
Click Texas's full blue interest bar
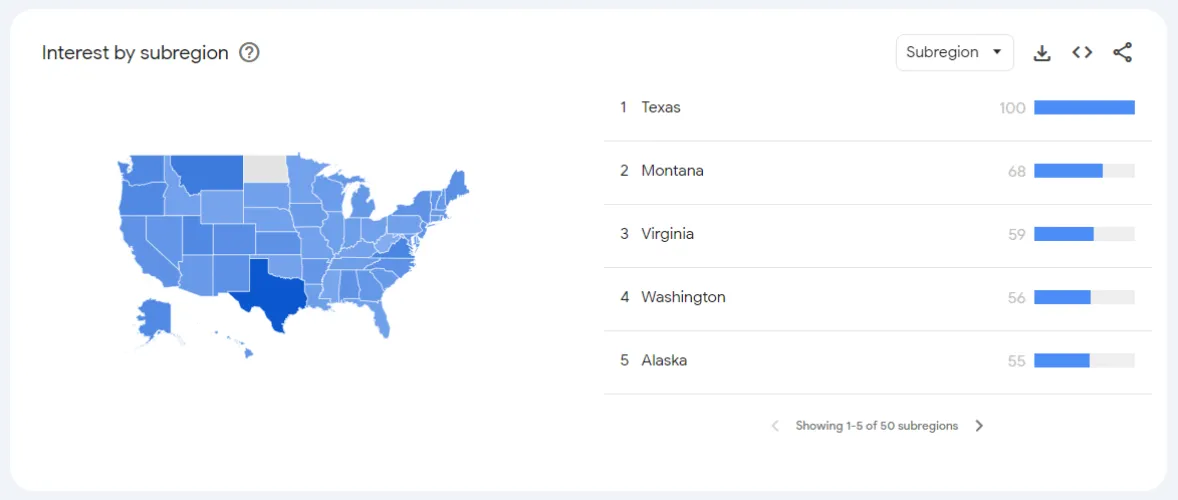coord(1084,108)
